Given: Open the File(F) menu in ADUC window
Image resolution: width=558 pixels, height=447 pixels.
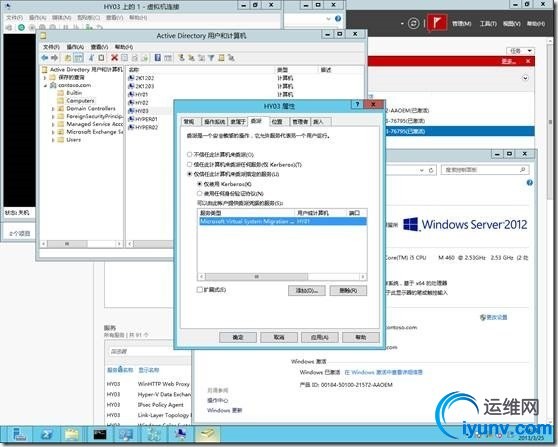Looking at the screenshot, I should (x=51, y=47).
